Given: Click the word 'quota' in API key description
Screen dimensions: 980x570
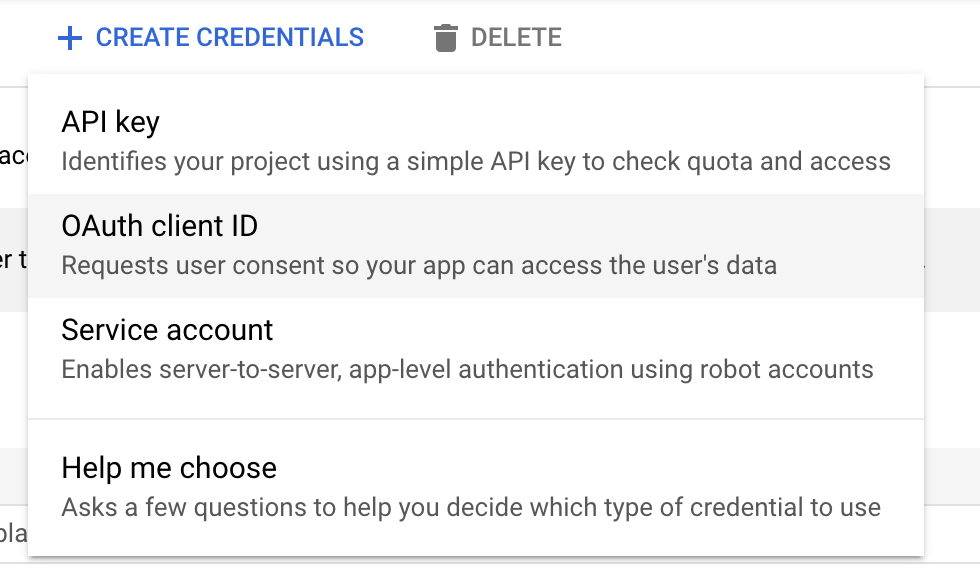Looking at the screenshot, I should [x=719, y=162].
